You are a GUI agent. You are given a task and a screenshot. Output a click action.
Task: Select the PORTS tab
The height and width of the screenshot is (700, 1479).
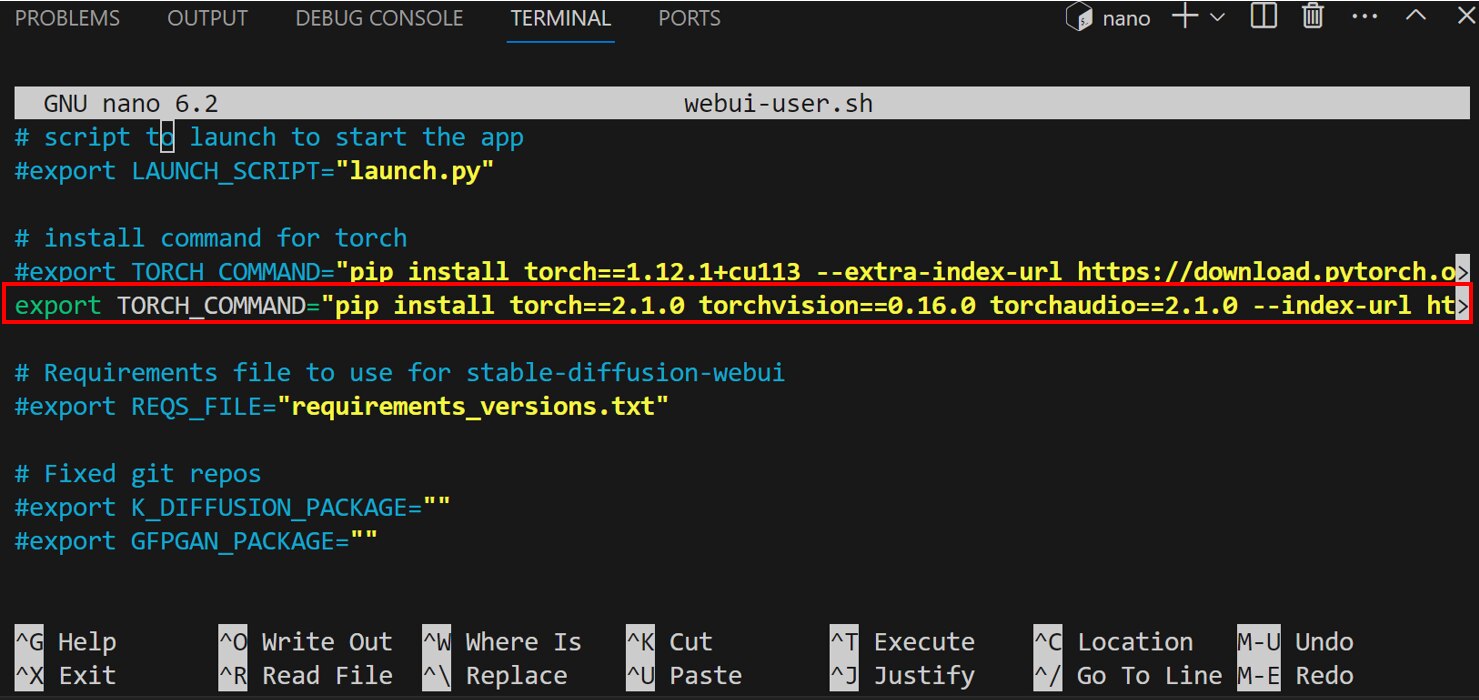coord(688,17)
